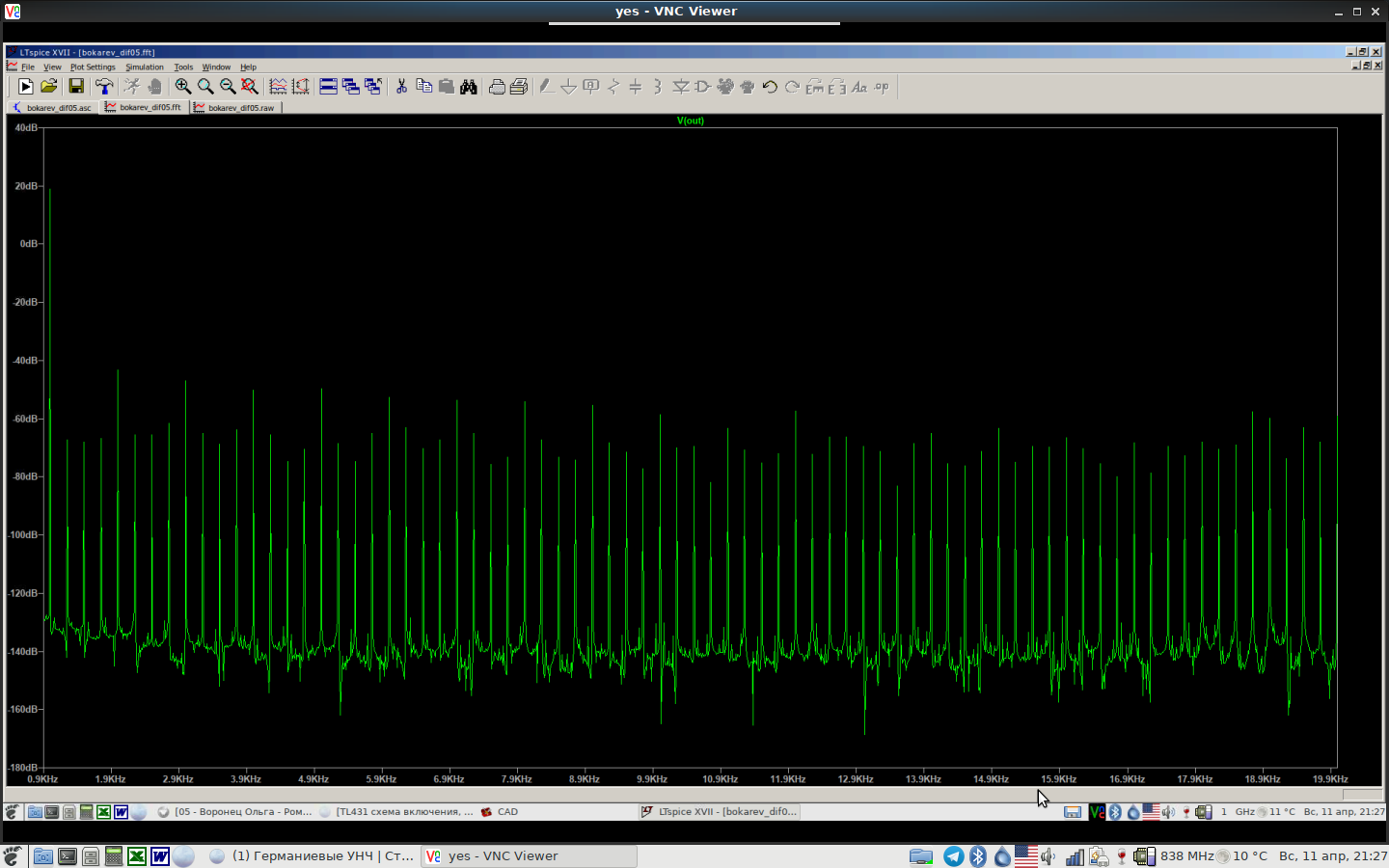Image resolution: width=1389 pixels, height=868 pixels.
Task: Click the Zoom full extents icon
Action: [250, 87]
